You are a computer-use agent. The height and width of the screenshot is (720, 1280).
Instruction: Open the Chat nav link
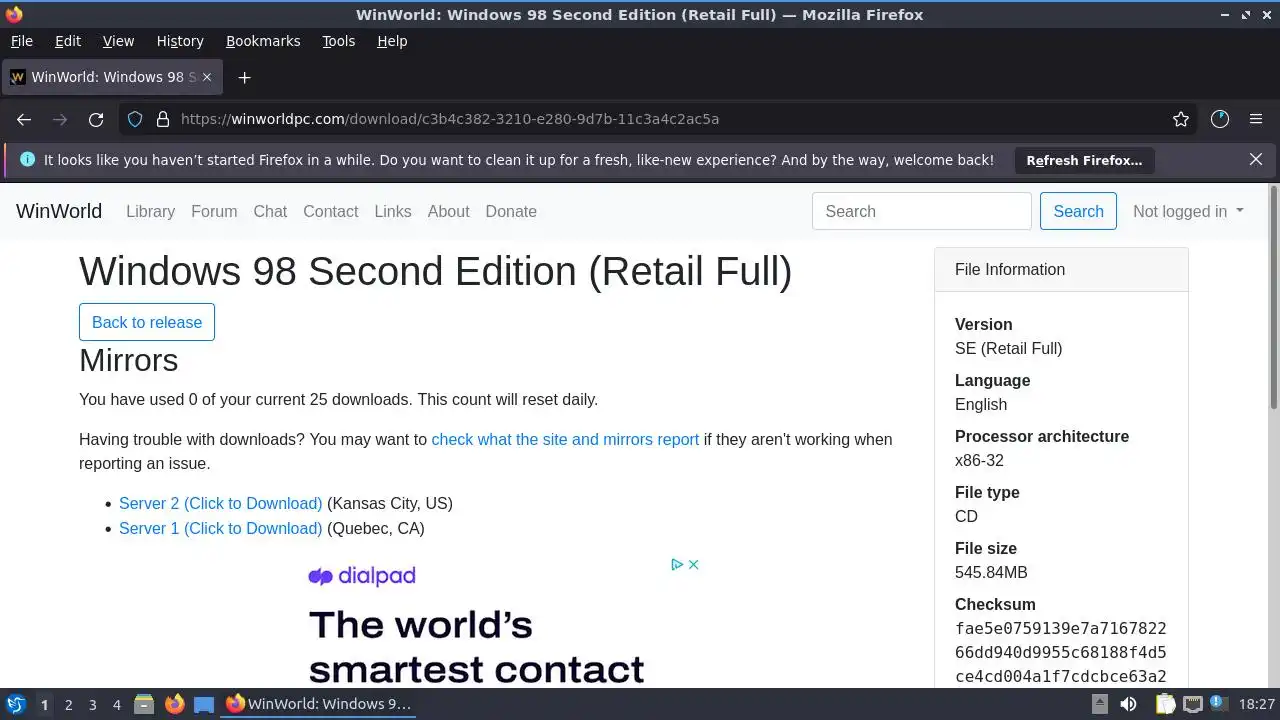(270, 211)
